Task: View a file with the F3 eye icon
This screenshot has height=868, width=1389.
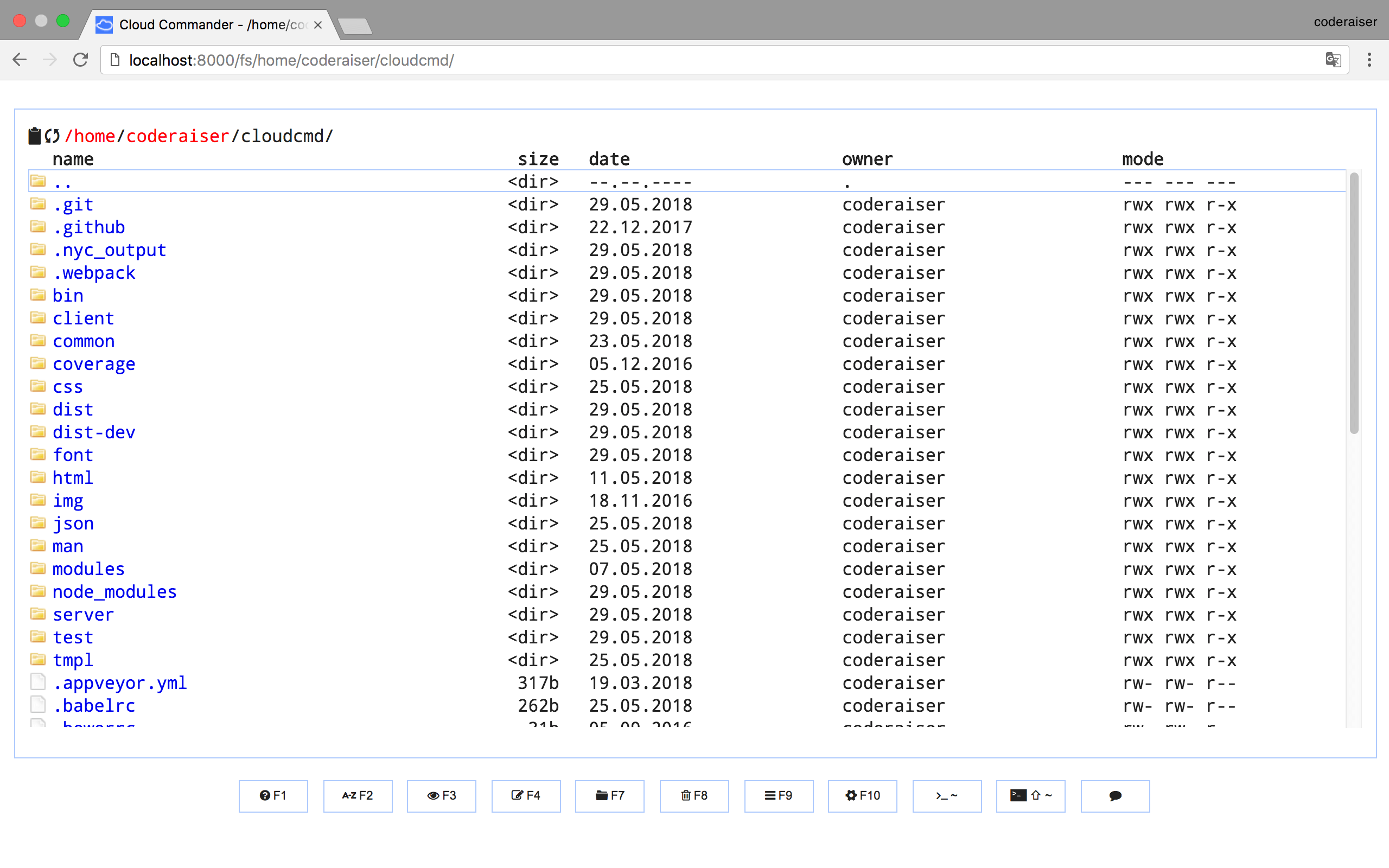Action: pos(441,796)
